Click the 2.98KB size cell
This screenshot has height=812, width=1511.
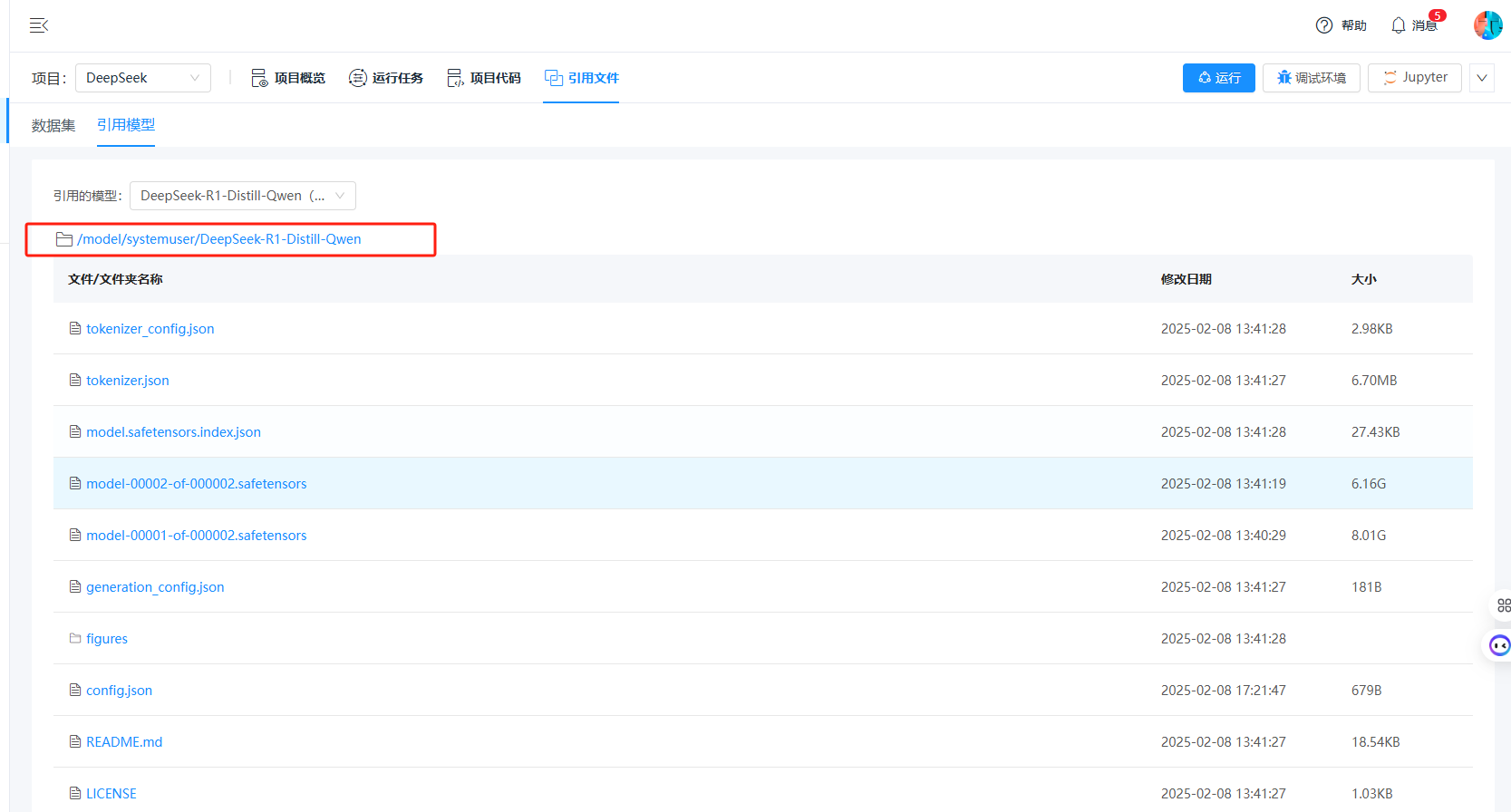[1372, 329]
